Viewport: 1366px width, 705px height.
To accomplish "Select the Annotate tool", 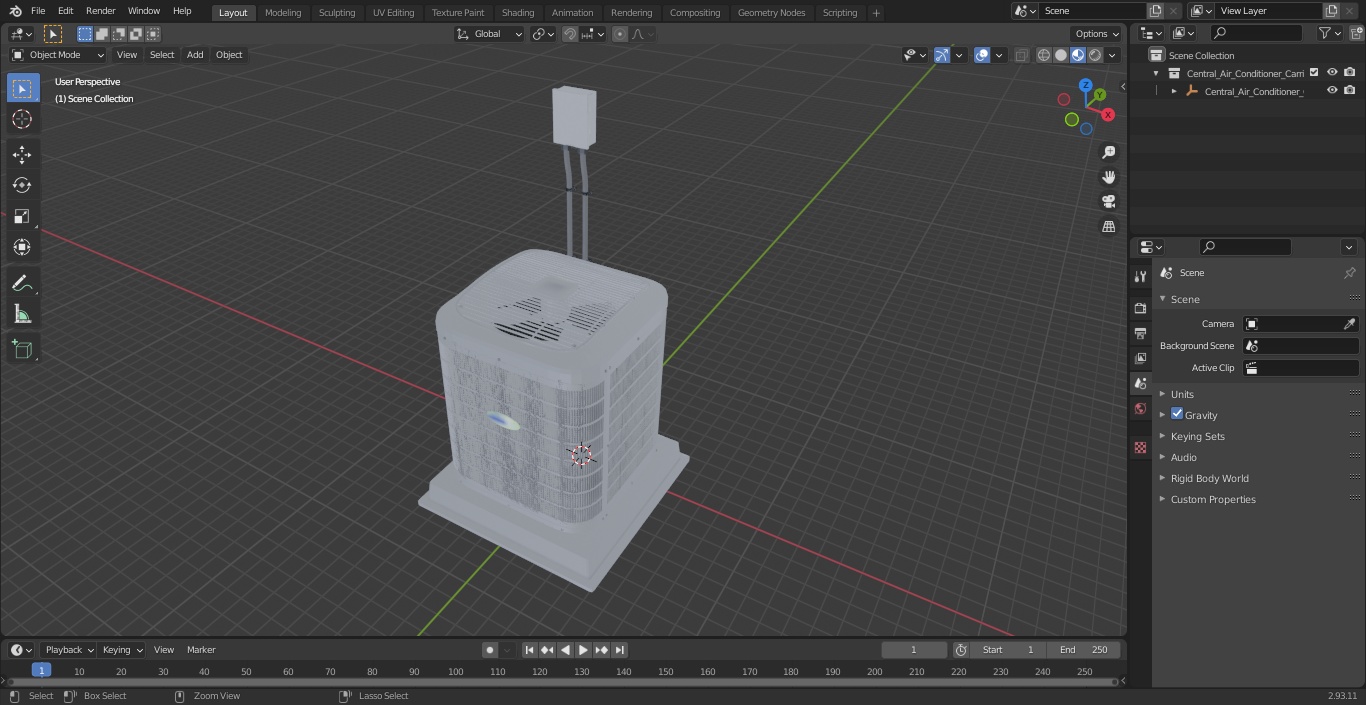I will click(x=22, y=284).
